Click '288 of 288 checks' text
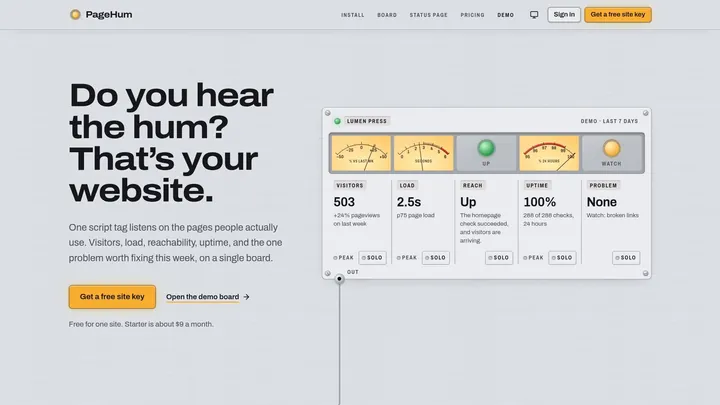 coord(548,215)
